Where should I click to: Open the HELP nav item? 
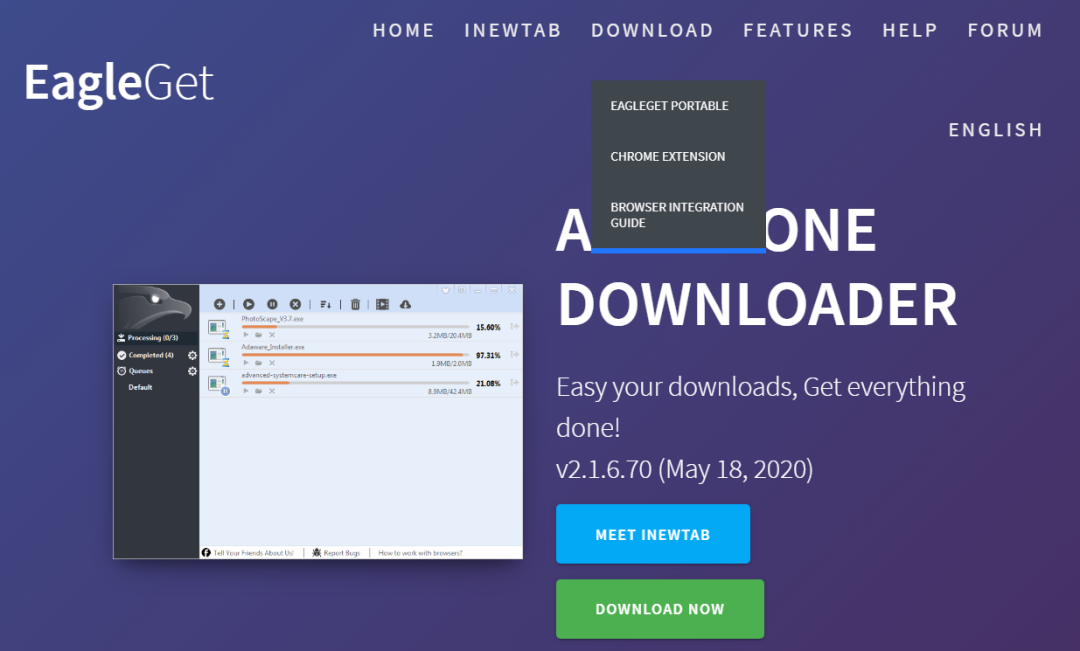pyautogui.click(x=910, y=30)
